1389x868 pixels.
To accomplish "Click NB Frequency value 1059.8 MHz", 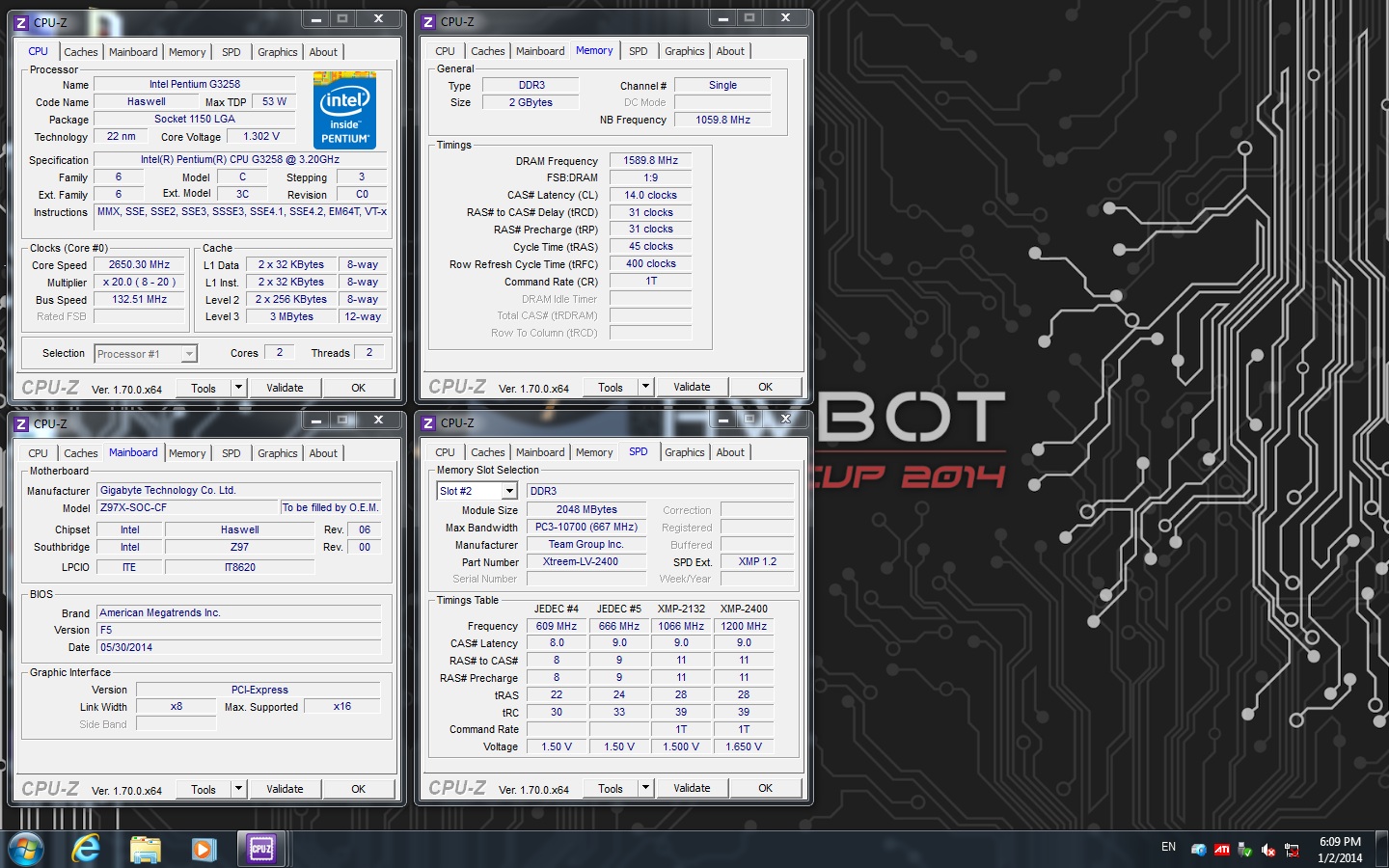I will pyautogui.click(x=722, y=121).
